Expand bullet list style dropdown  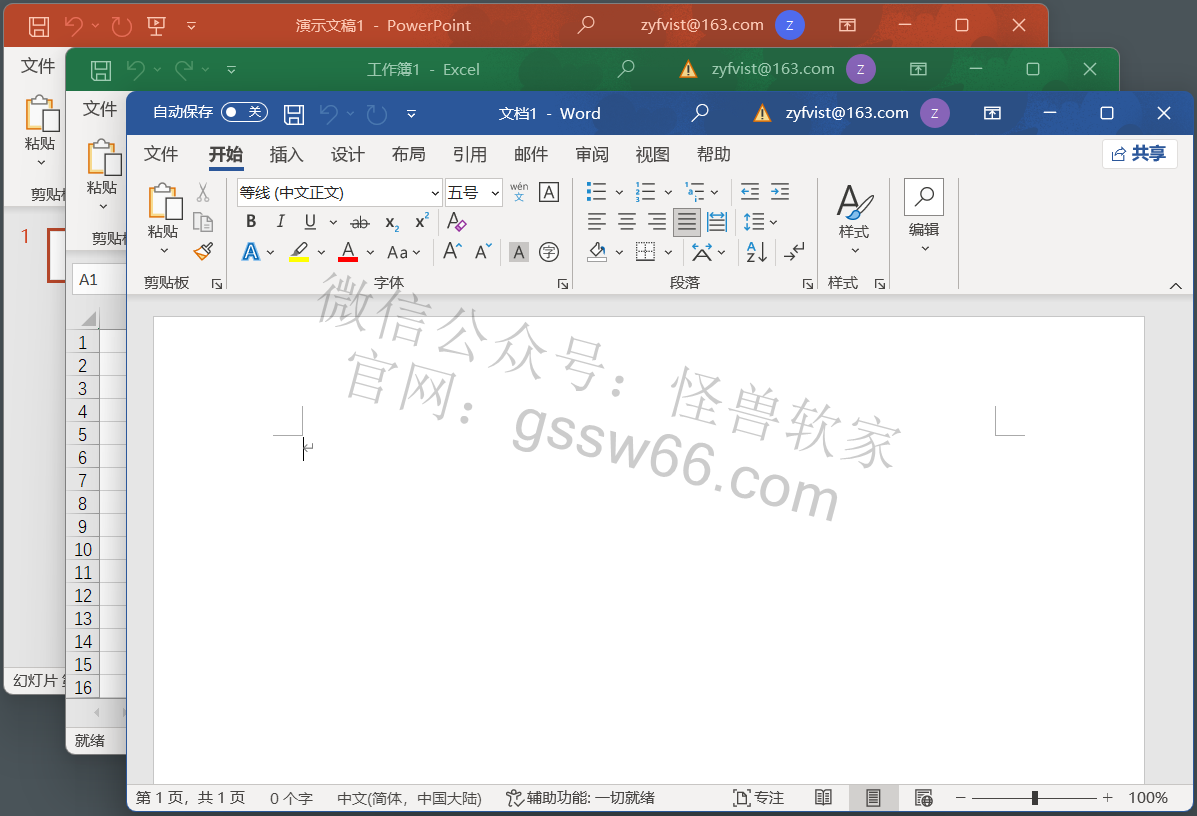pos(619,192)
